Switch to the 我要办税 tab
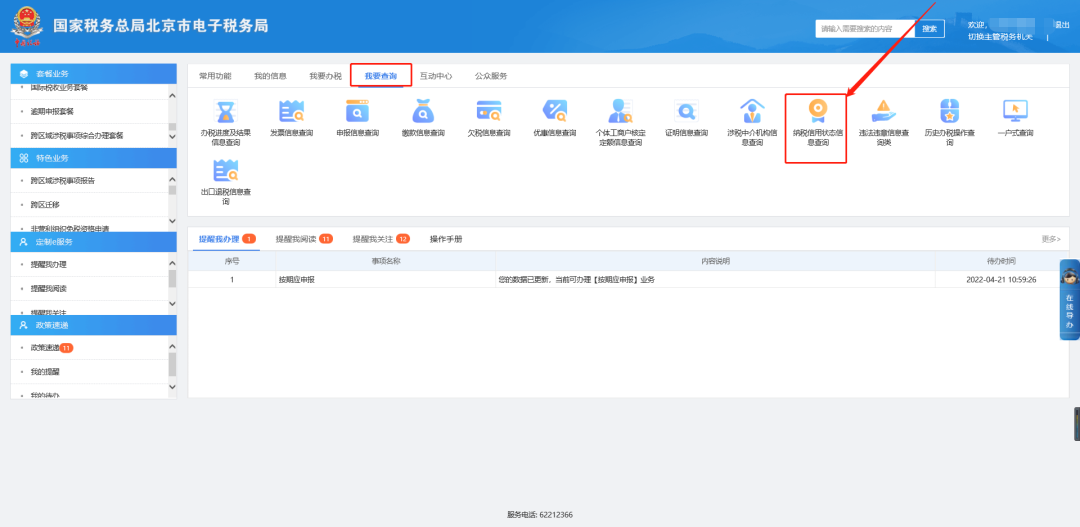Screen dimensions: 1080x527 pos(325,76)
